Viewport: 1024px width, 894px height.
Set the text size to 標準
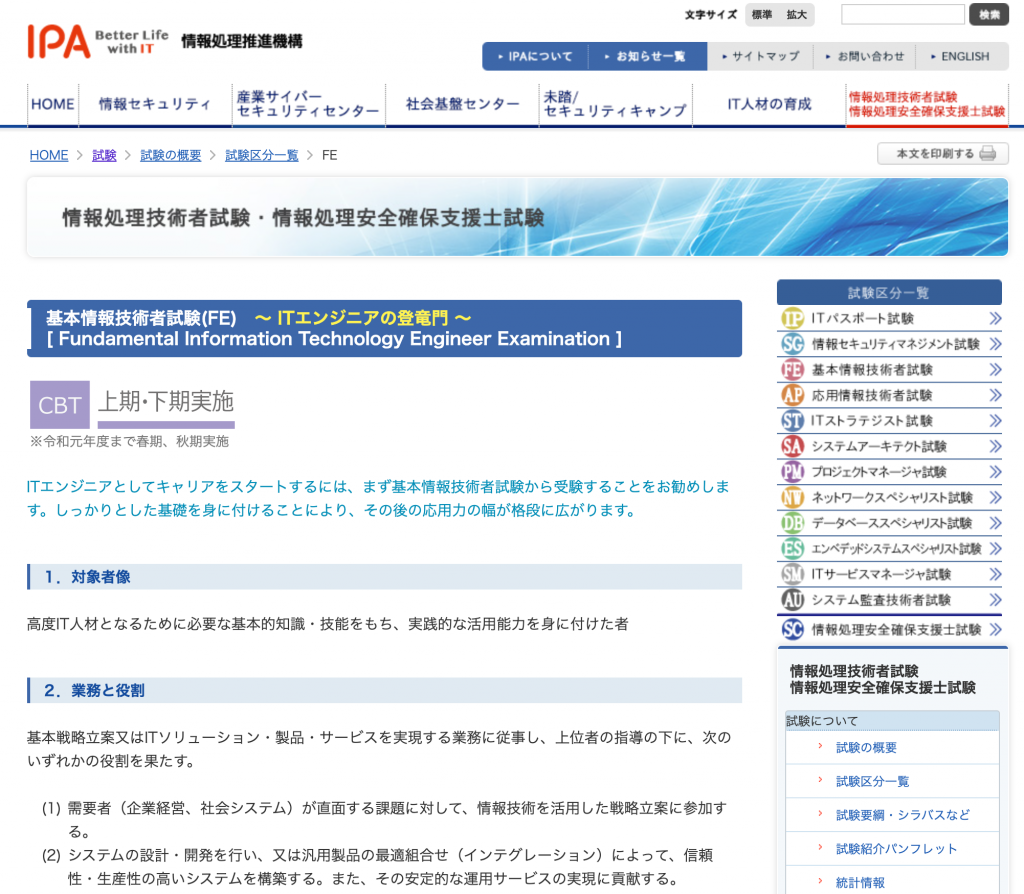point(762,14)
